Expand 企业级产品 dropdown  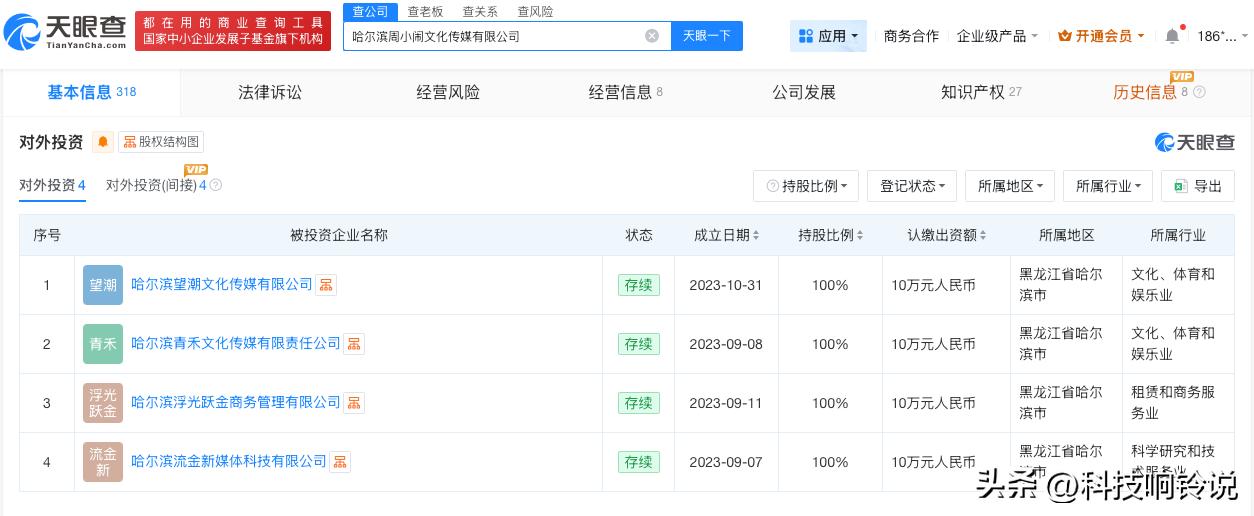pos(997,36)
